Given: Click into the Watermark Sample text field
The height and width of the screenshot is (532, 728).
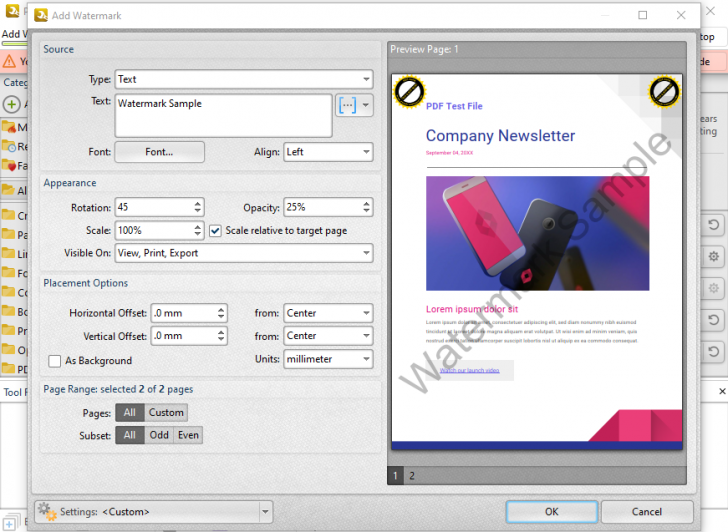Looking at the screenshot, I should (223, 116).
